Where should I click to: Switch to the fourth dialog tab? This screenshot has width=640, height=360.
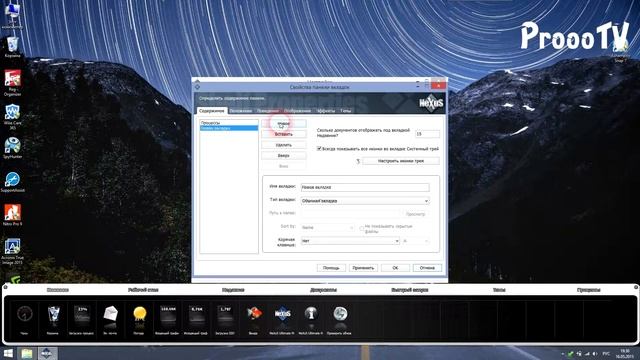coord(298,111)
